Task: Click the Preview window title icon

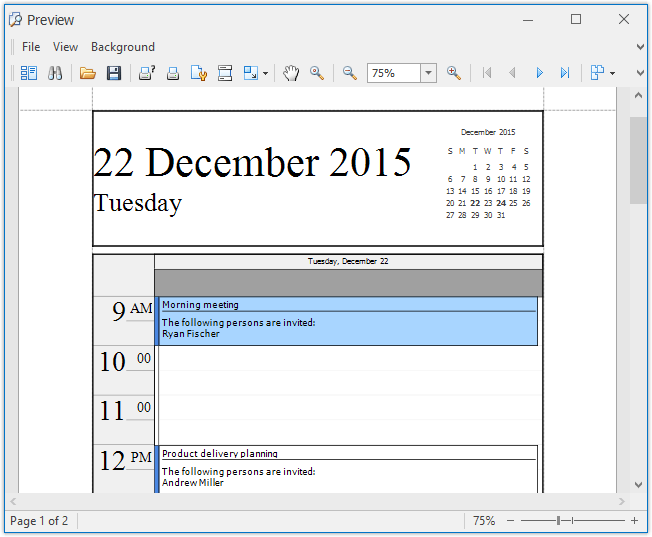Action: tap(15, 20)
